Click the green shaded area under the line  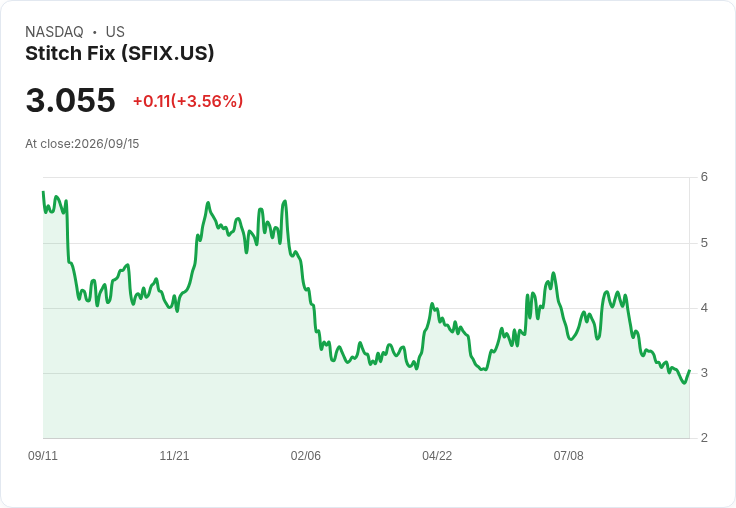pos(366,404)
